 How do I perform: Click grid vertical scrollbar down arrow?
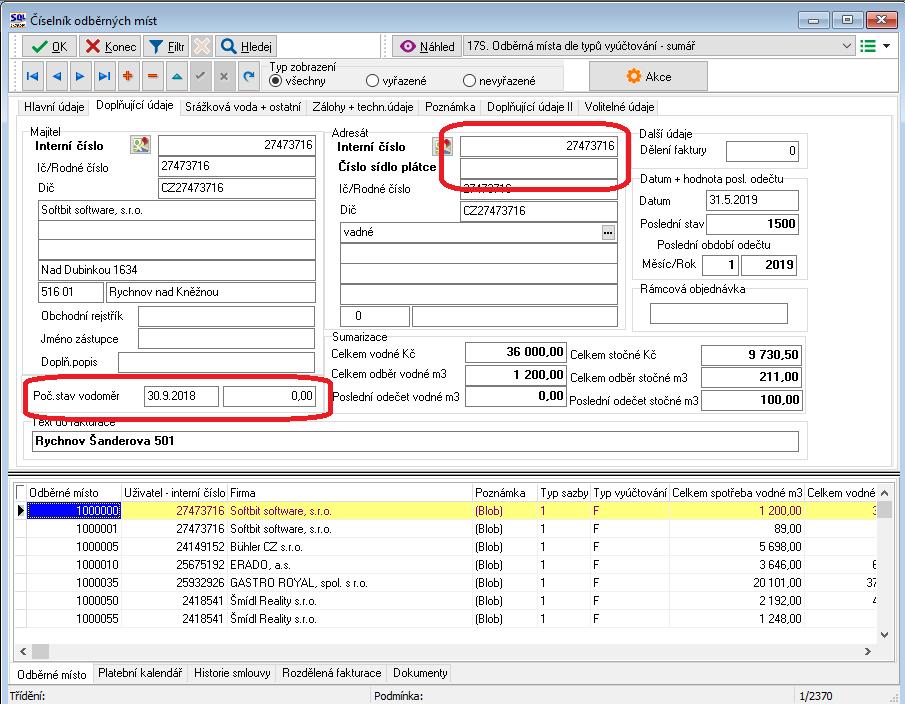tap(884, 635)
